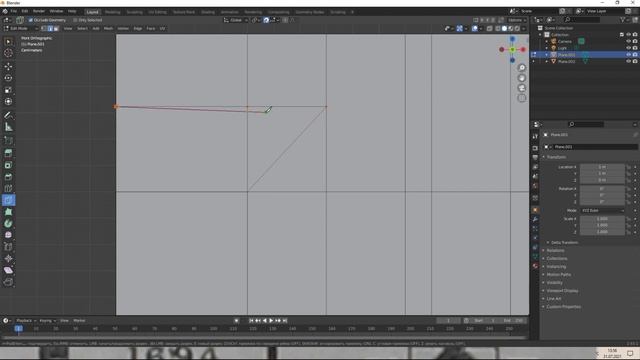Select the Move tool
The image size is (640, 360).
tap(8, 67)
